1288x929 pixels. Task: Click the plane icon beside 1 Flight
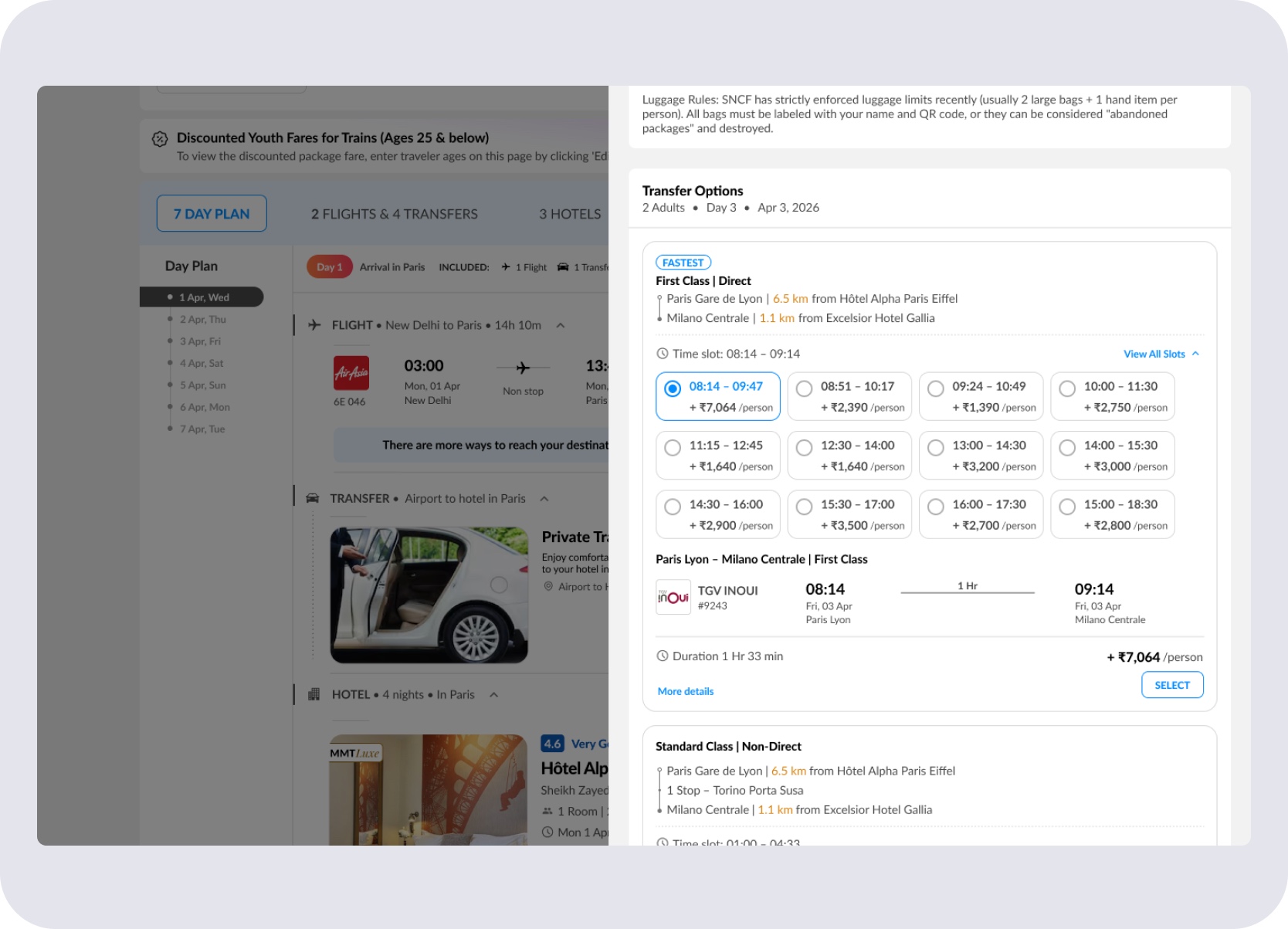pos(506,267)
